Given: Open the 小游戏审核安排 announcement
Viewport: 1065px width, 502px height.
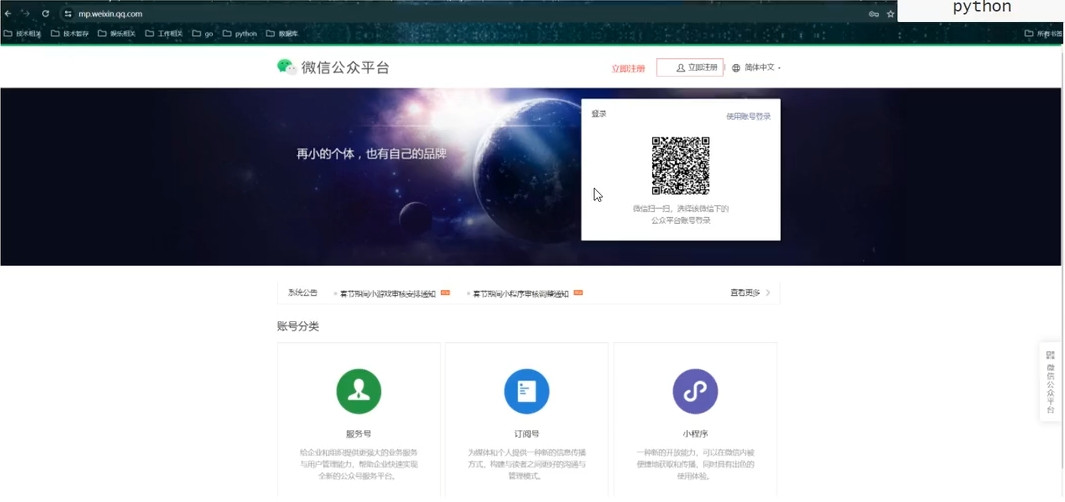Looking at the screenshot, I should 388,293.
